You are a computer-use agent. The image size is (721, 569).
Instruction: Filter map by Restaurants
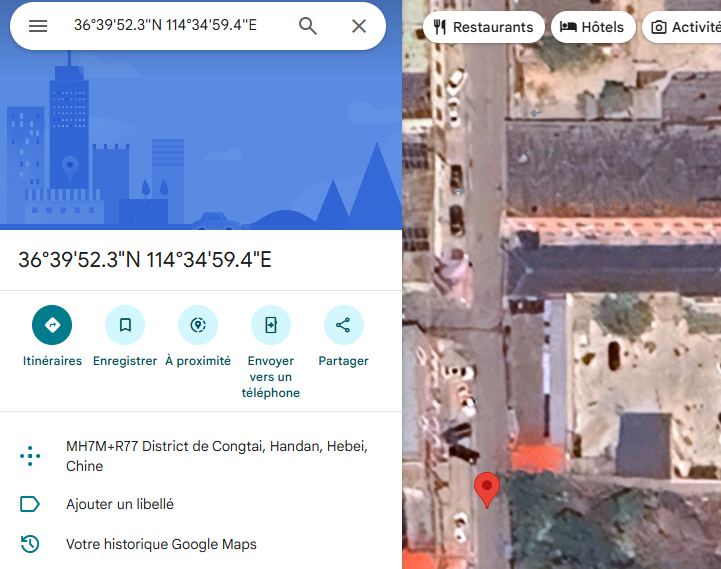(484, 27)
